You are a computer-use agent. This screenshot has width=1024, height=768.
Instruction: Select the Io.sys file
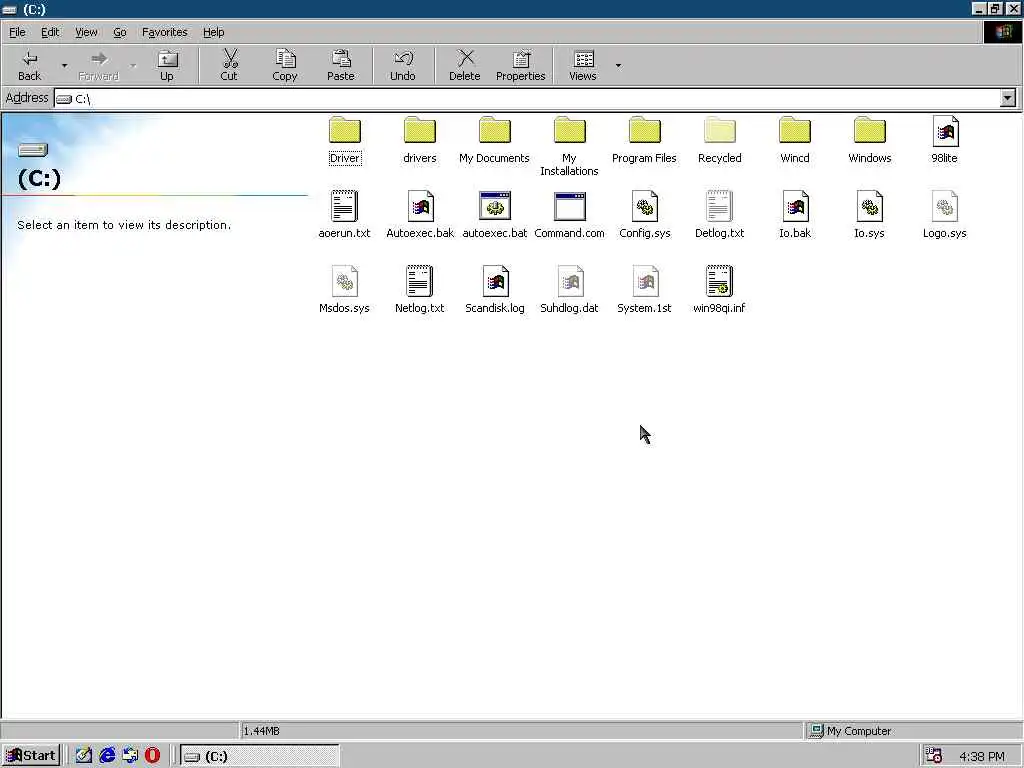pos(870,215)
